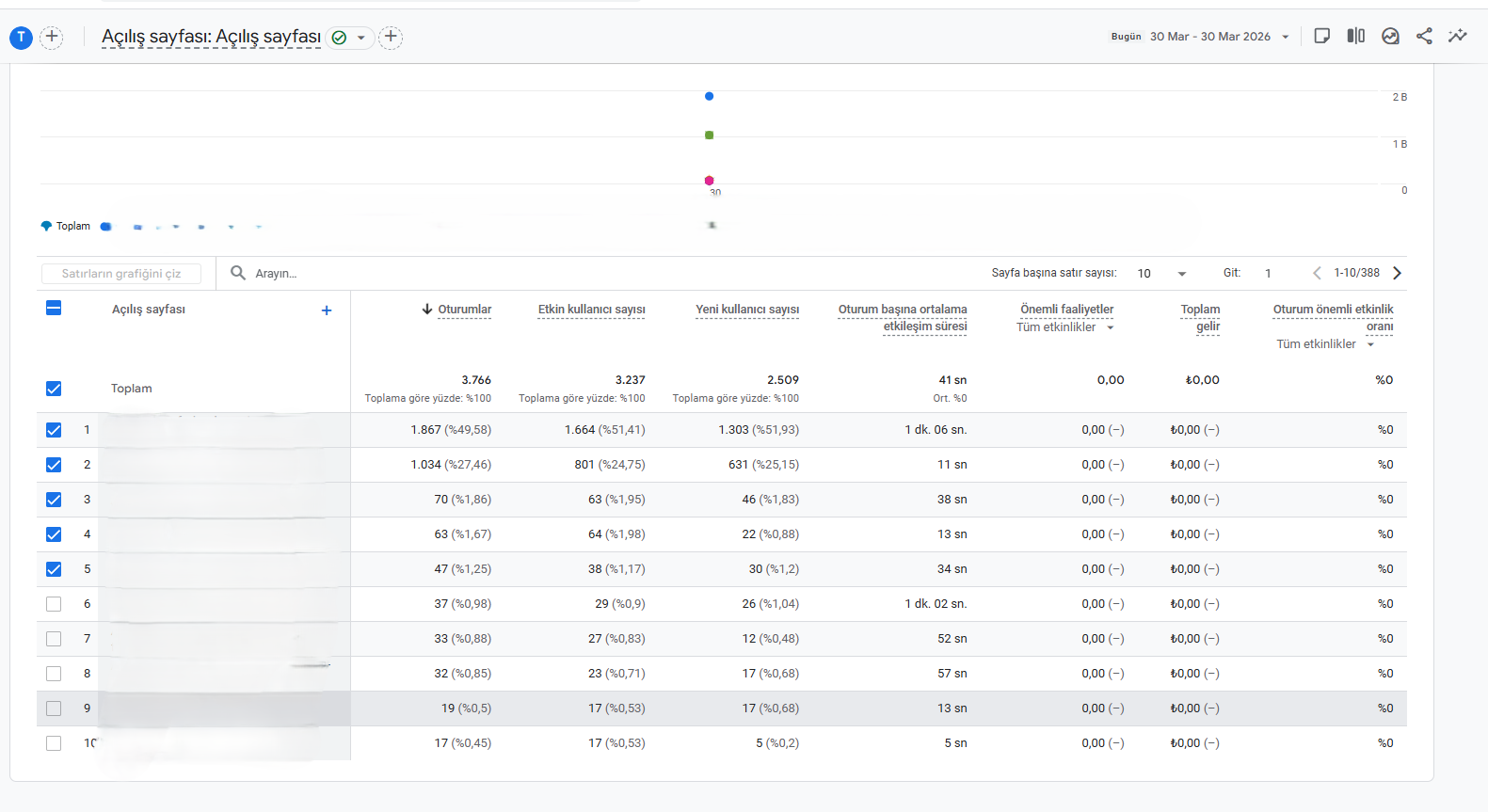The image size is (1488, 812).
Task: Open the date range dropdown 30 Mar 2026
Action: (1220, 37)
